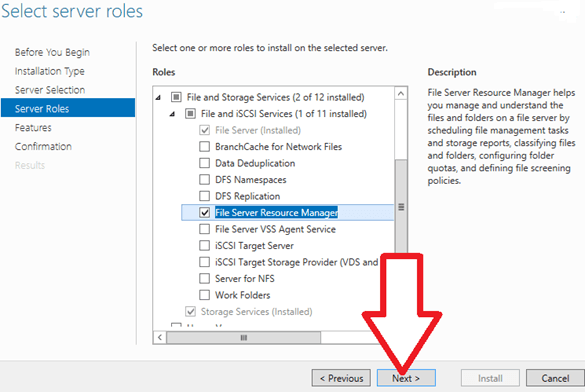
Task: Enable the Data Deduplication role checkbox
Action: click(204, 163)
